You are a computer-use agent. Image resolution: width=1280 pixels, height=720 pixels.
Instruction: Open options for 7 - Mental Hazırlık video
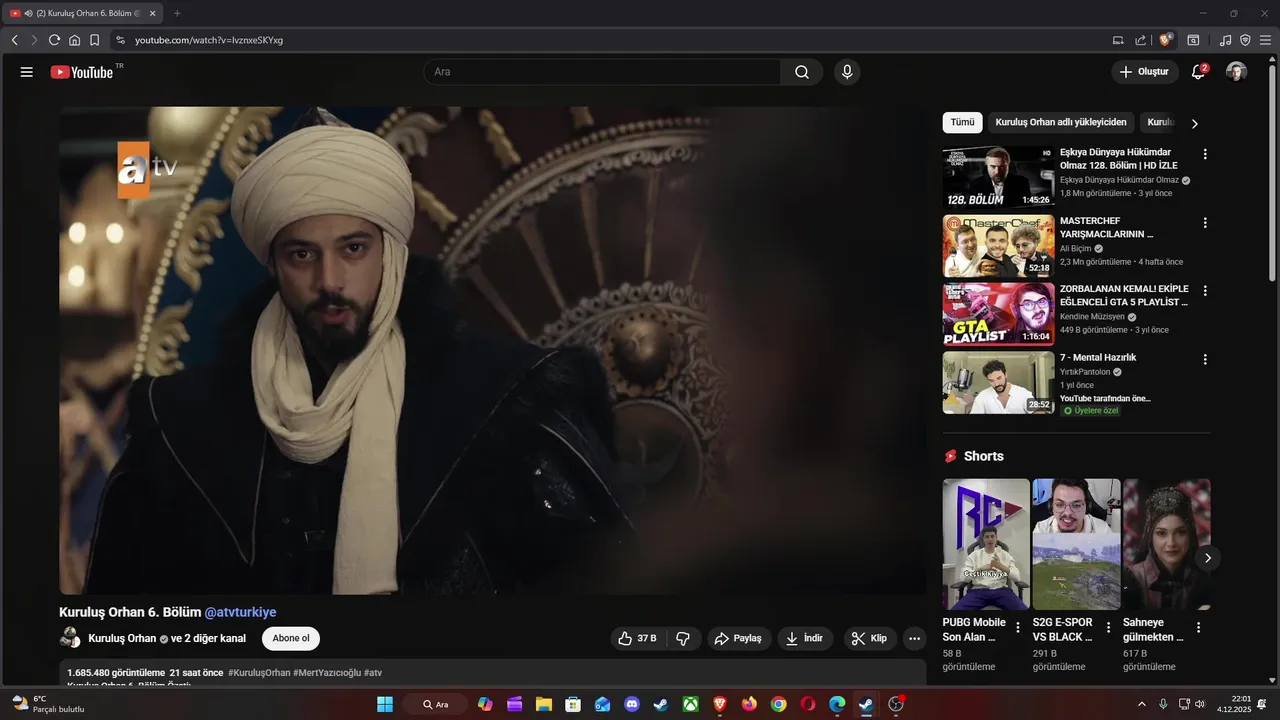tap(1205, 359)
